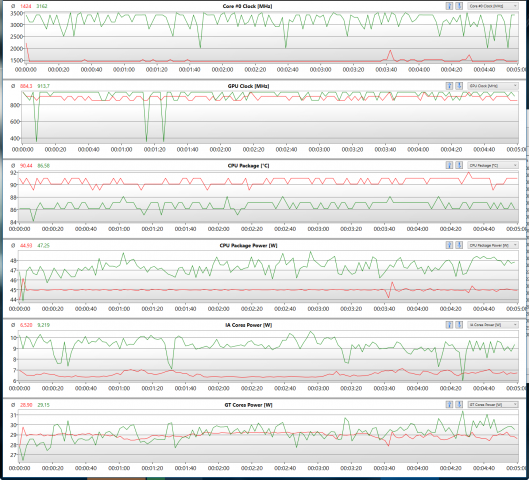
Task: Open the Core #0 Clock sensor dropdown
Action: point(493,6)
